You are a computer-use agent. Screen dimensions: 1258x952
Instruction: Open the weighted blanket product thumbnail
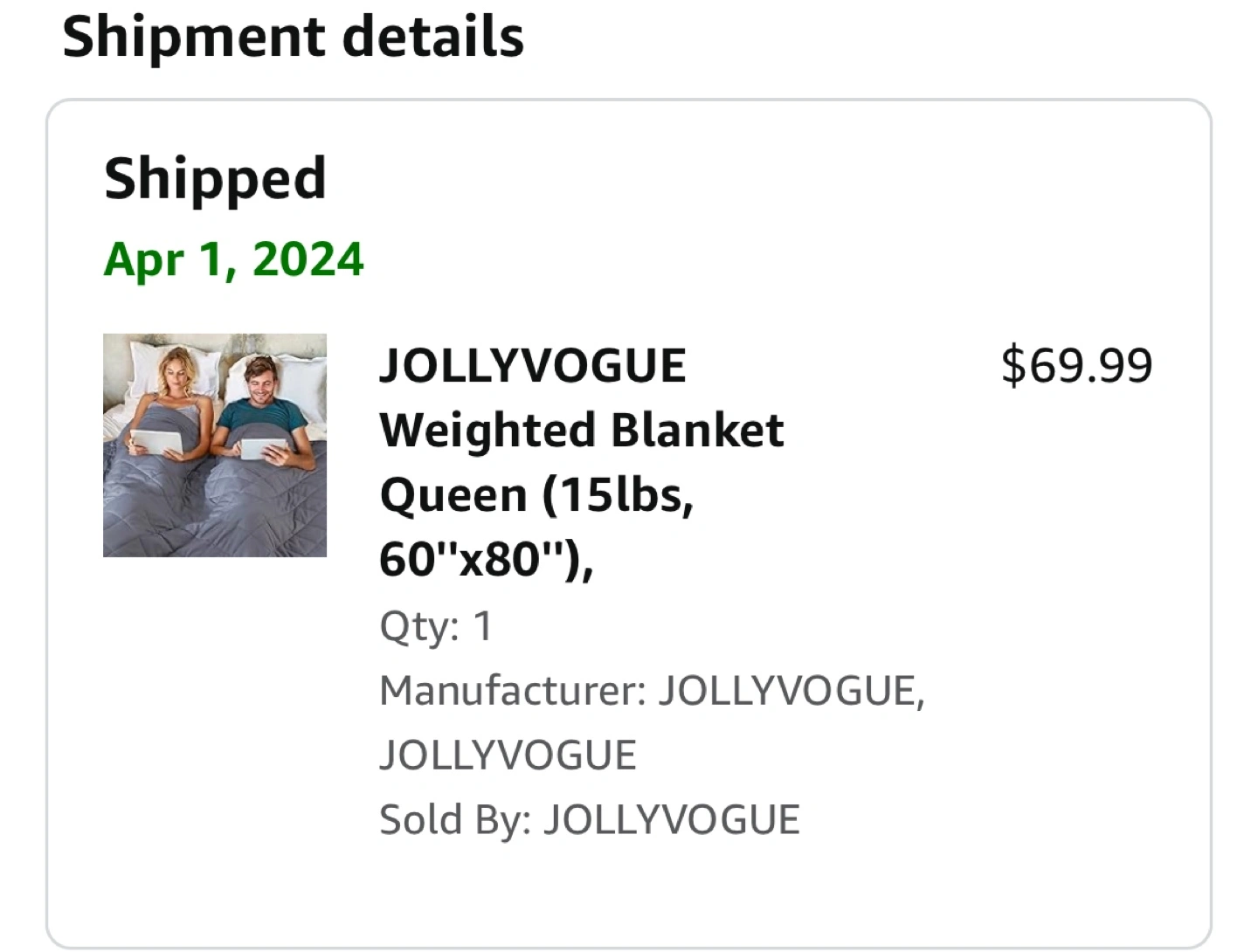[x=215, y=445]
